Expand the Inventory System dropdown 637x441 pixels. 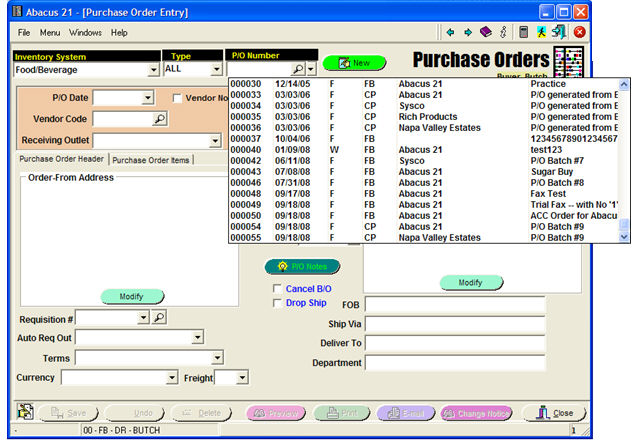click(153, 70)
